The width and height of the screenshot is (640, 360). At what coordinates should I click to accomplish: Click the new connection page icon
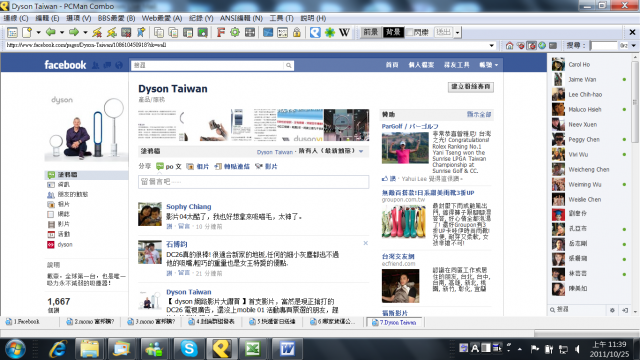click(27, 32)
